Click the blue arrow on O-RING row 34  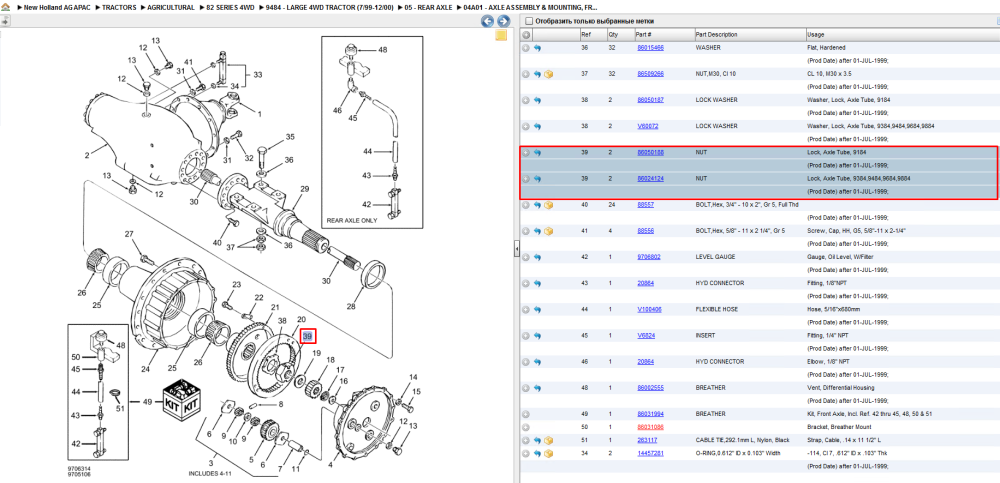pos(537,454)
